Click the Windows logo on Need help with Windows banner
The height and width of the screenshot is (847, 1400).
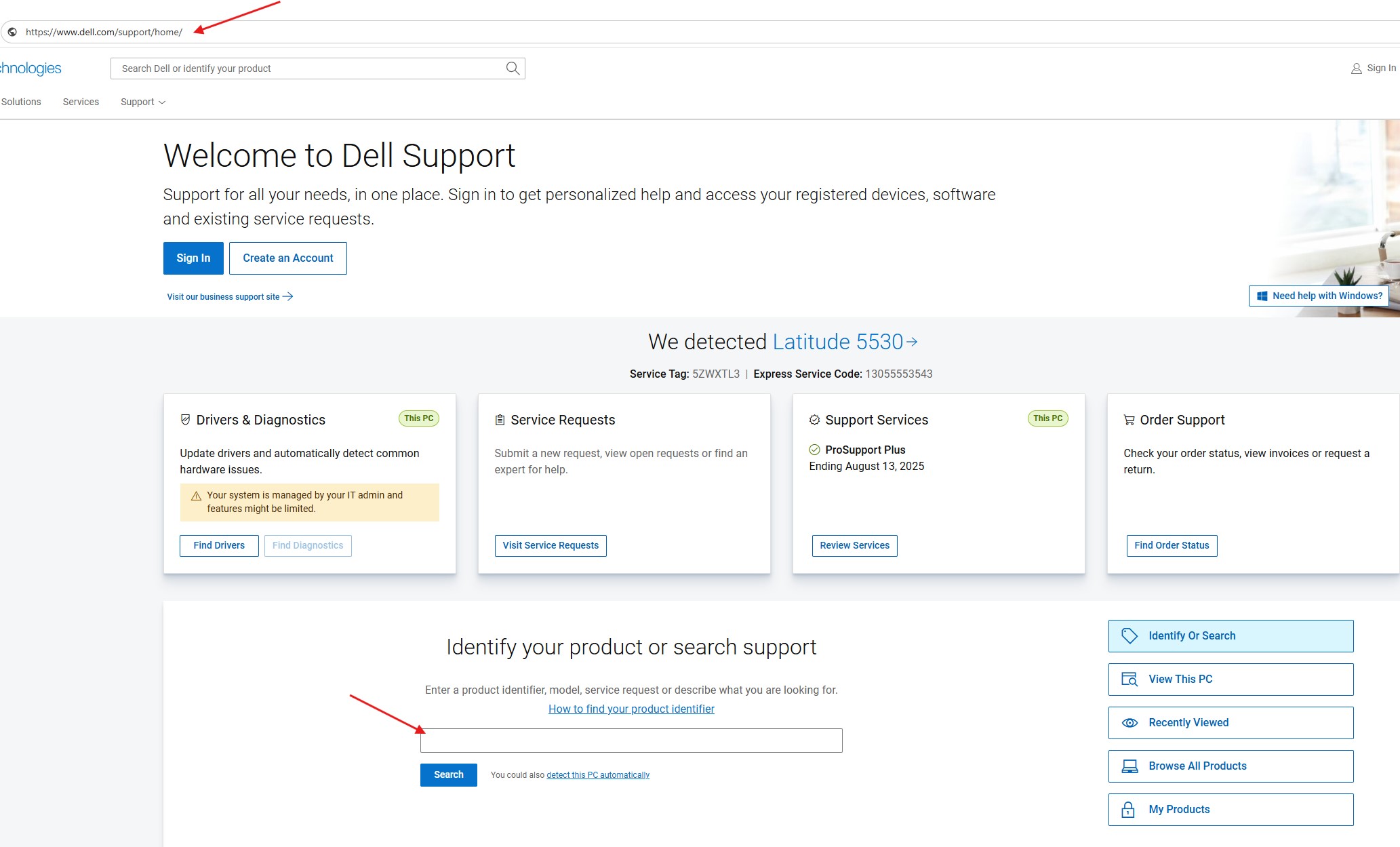pyautogui.click(x=1262, y=296)
